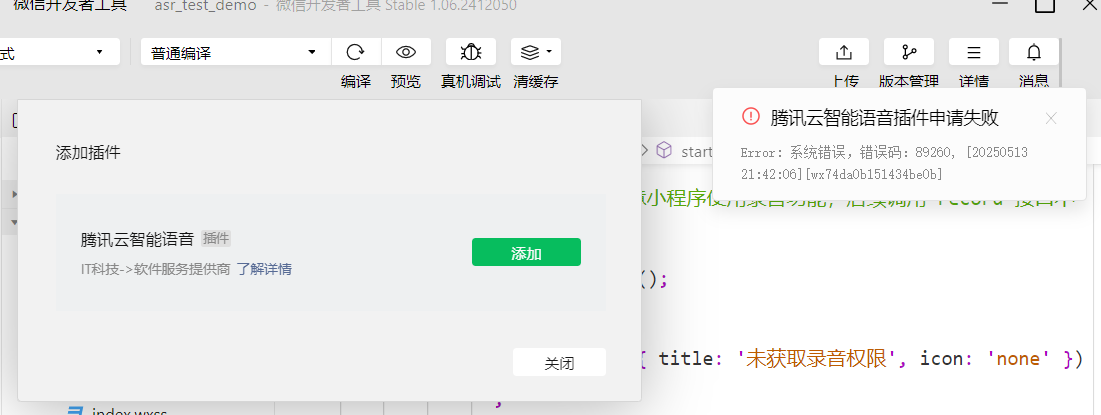This screenshot has height=415, width=1101.
Task: Open the 清缓存 layers dropdown
Action: [x=536, y=52]
